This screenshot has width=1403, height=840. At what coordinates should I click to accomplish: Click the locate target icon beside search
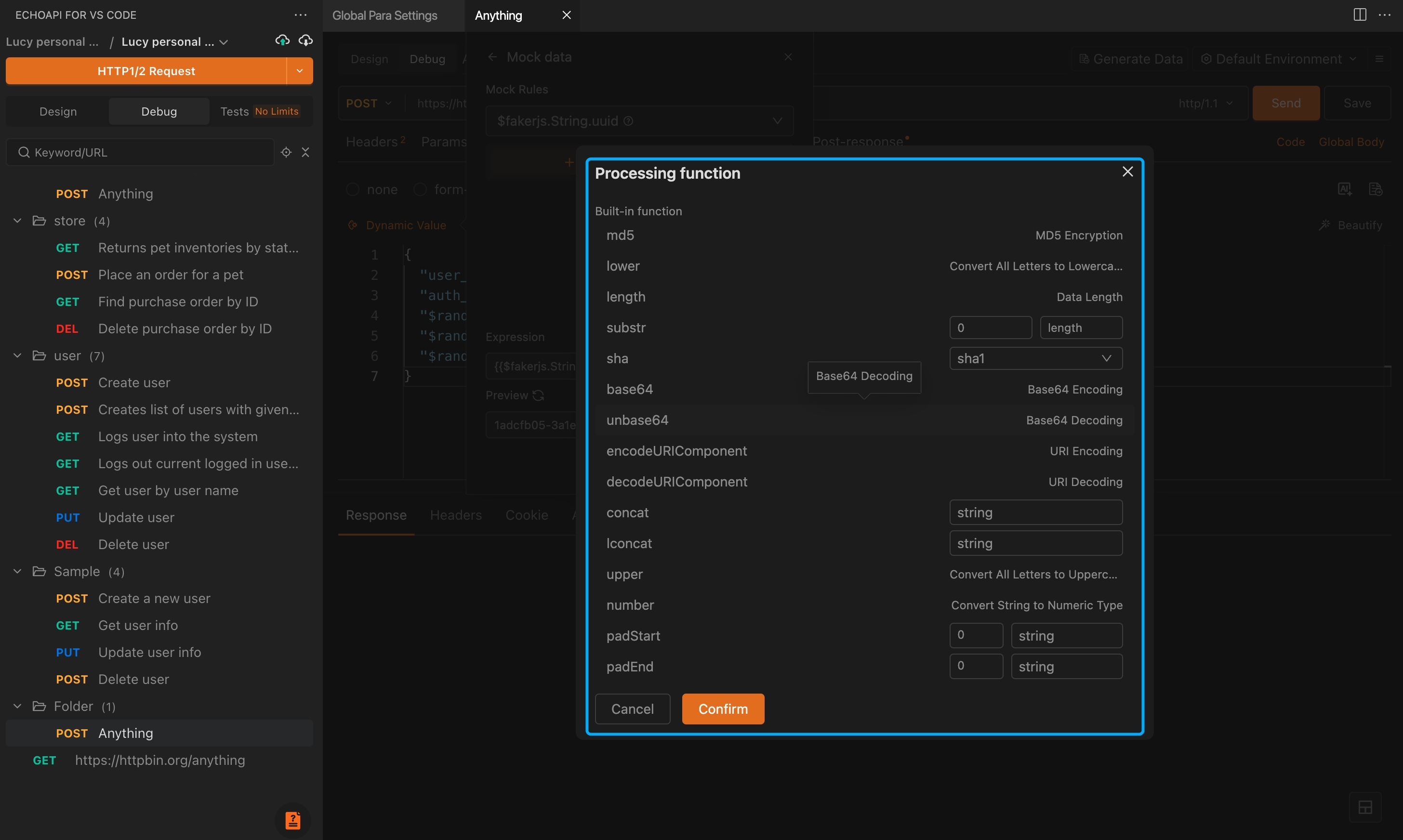click(x=286, y=152)
